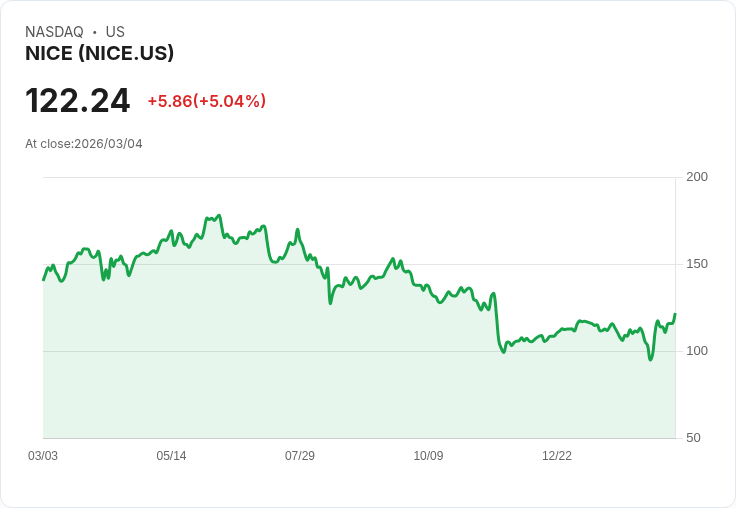Click the 03/03 date on x-axis
The height and width of the screenshot is (508, 736).
43,456
